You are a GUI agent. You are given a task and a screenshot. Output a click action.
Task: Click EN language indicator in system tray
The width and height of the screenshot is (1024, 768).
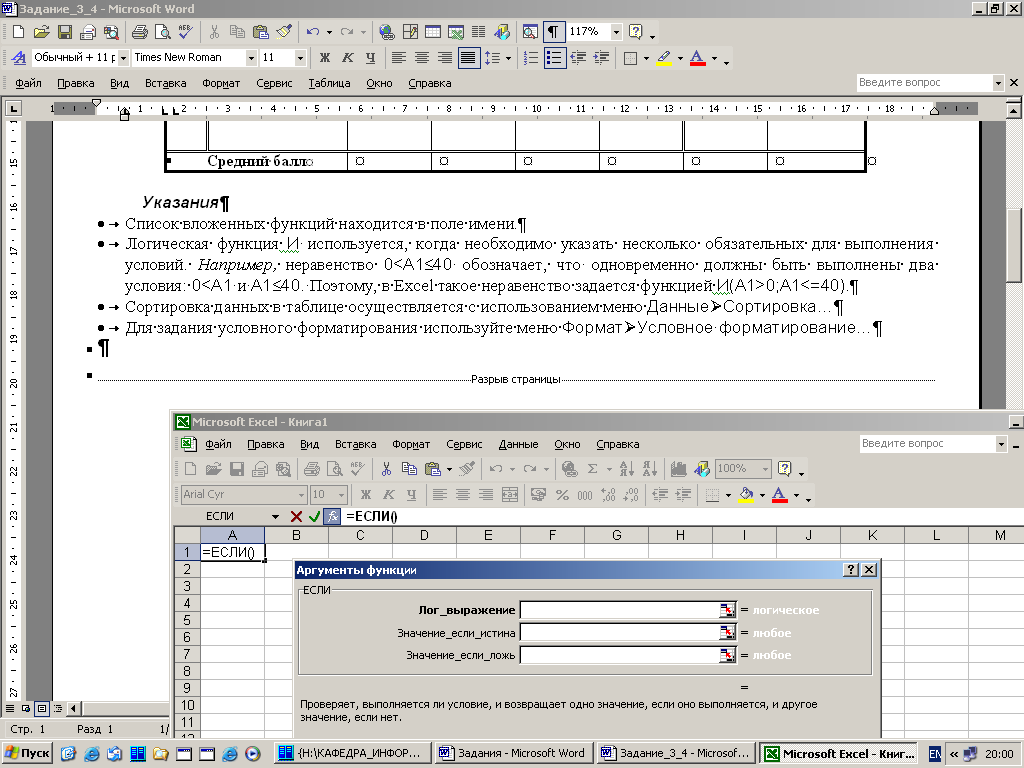(x=935, y=754)
